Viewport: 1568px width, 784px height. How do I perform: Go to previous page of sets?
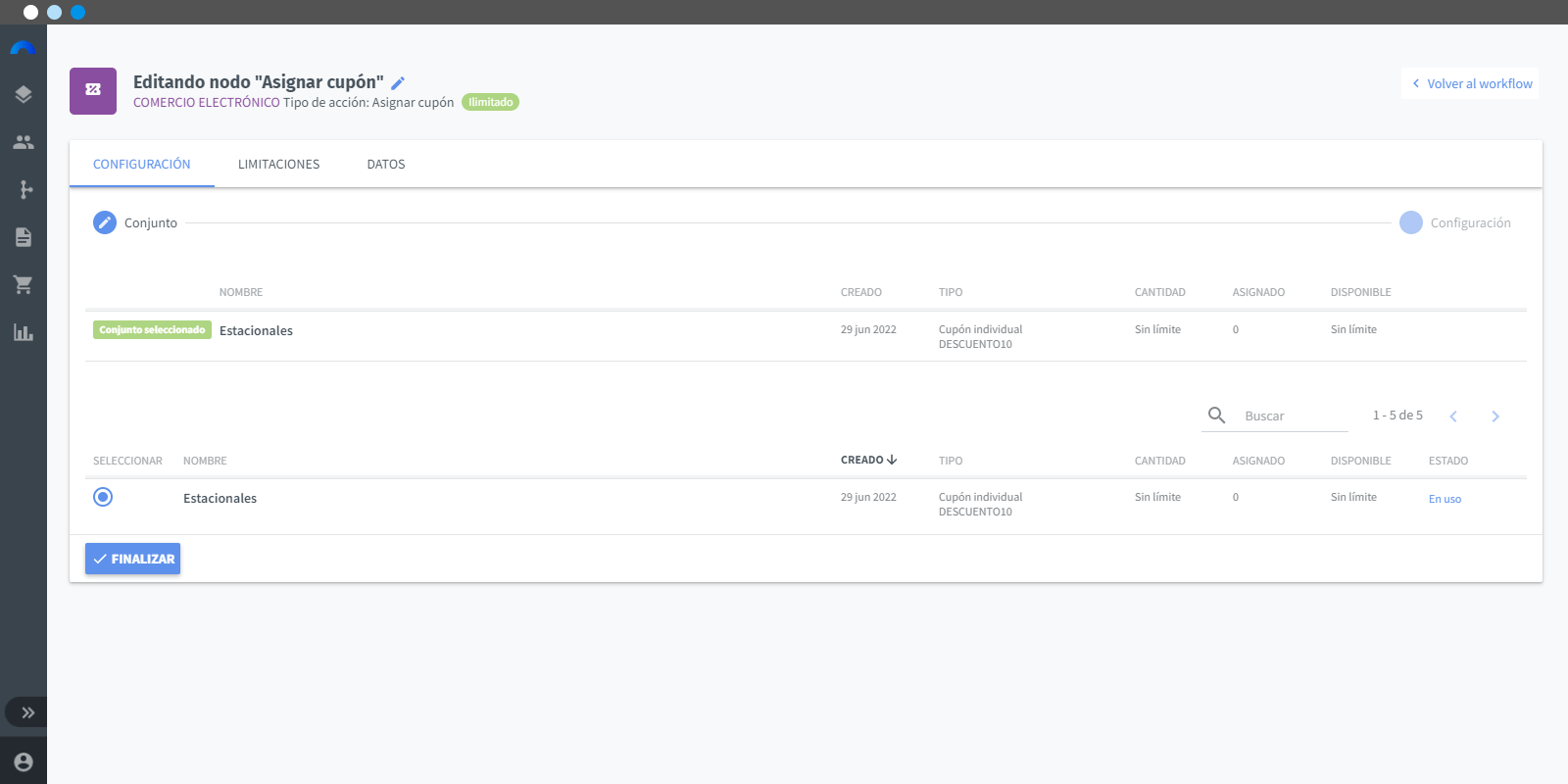coord(1453,416)
